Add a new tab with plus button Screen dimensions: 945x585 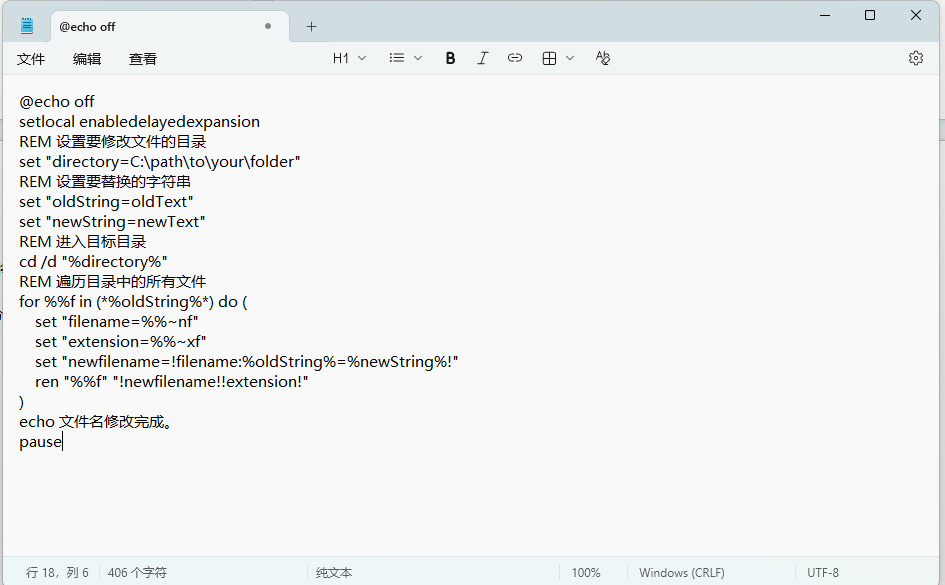[x=311, y=27]
